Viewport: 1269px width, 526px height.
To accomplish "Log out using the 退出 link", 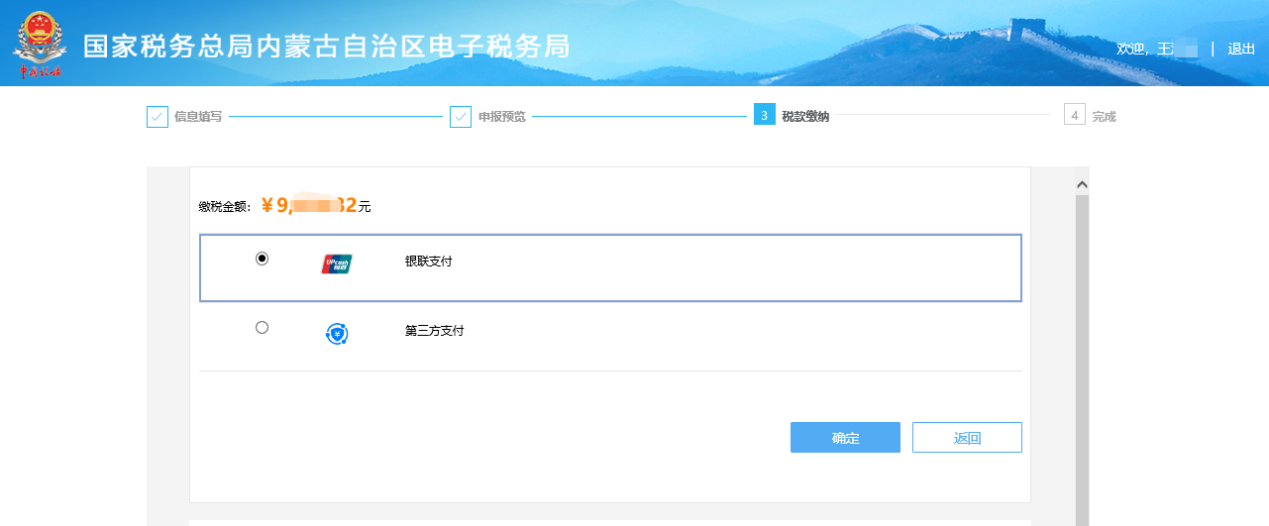I will tap(1241, 49).
